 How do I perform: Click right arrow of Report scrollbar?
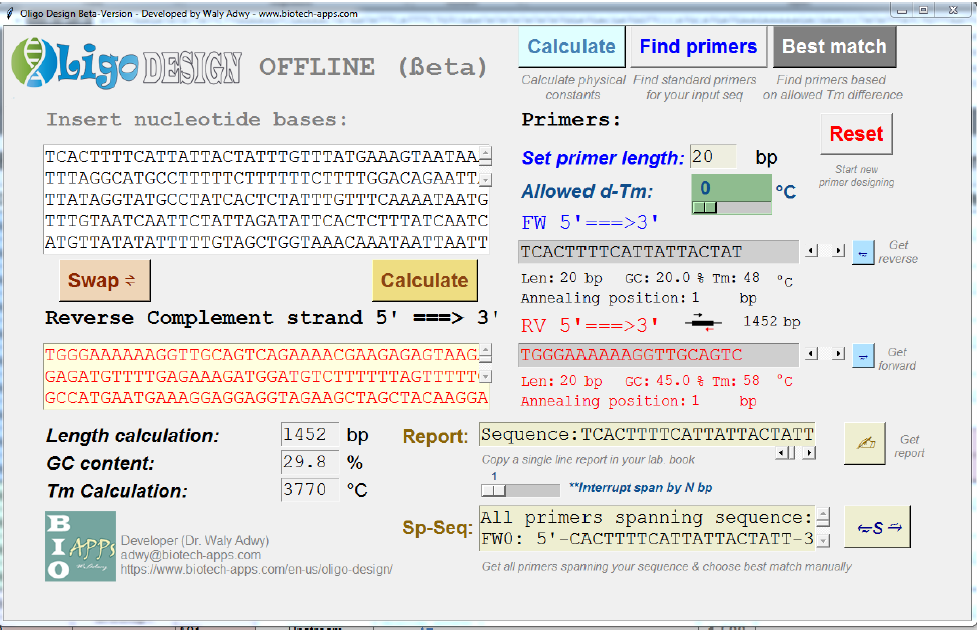point(809,453)
